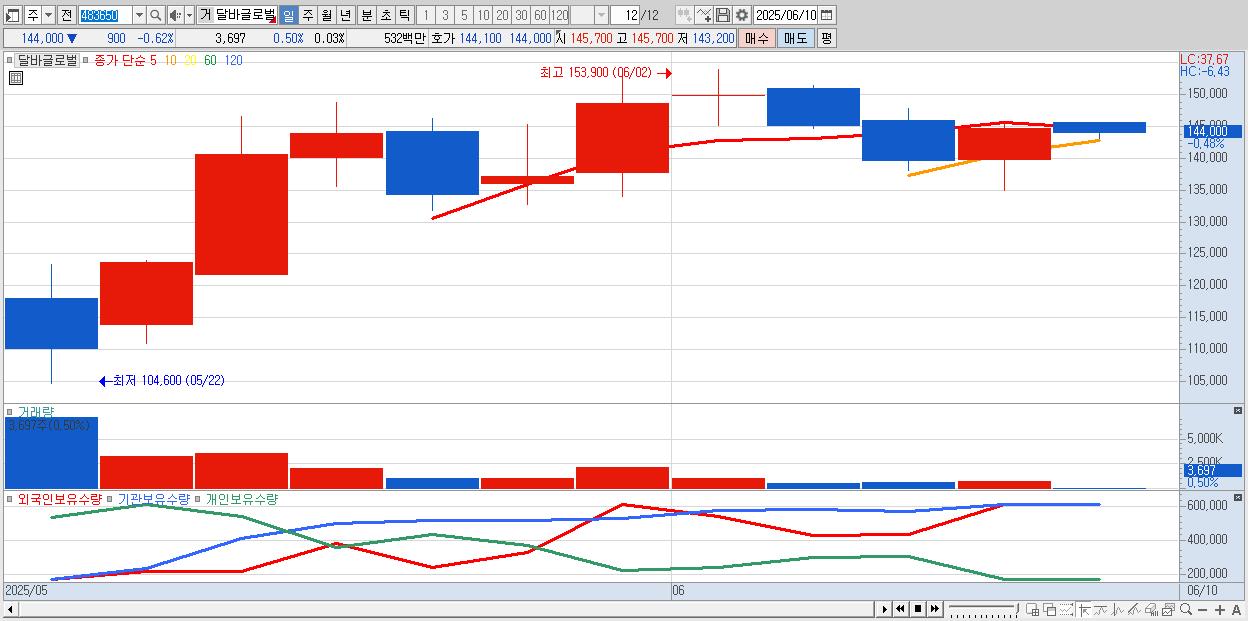Select the 월 monthly period button
Image resolution: width=1248 pixels, height=621 pixels.
326,15
